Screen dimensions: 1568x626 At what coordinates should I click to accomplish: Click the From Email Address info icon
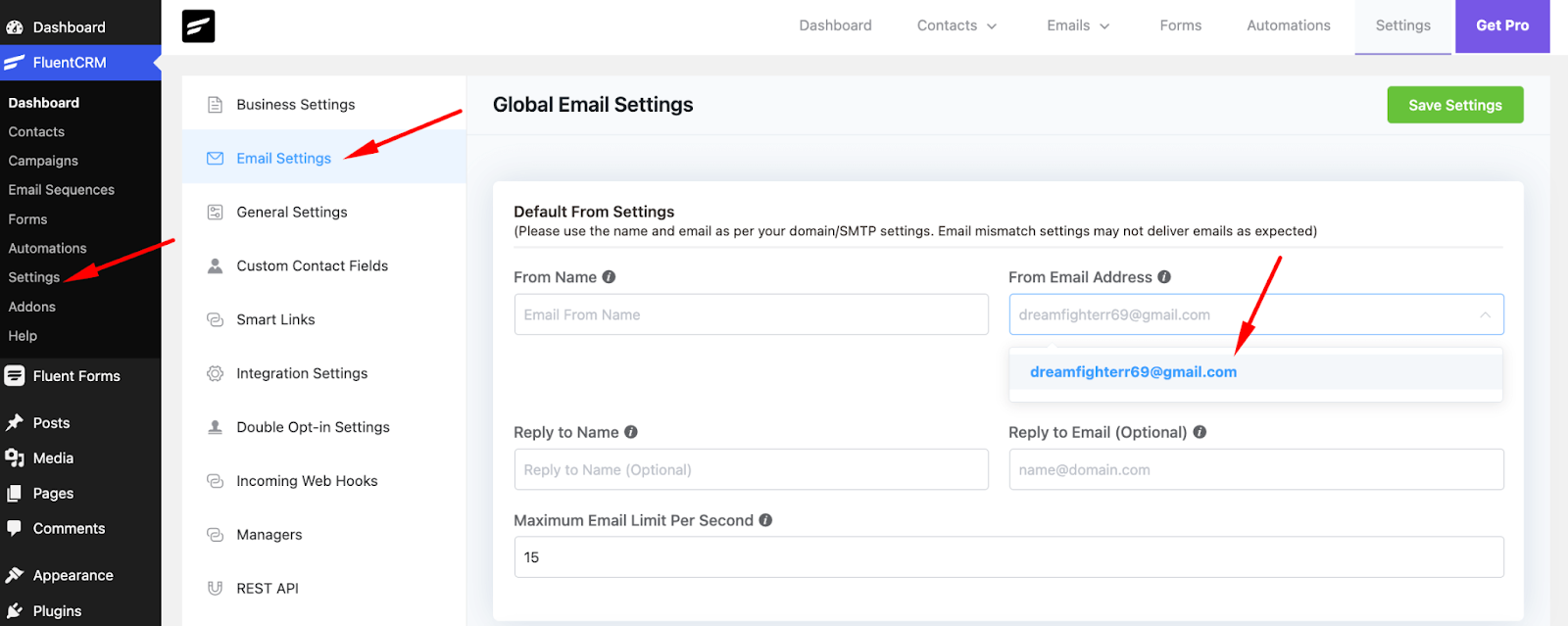tap(1164, 277)
